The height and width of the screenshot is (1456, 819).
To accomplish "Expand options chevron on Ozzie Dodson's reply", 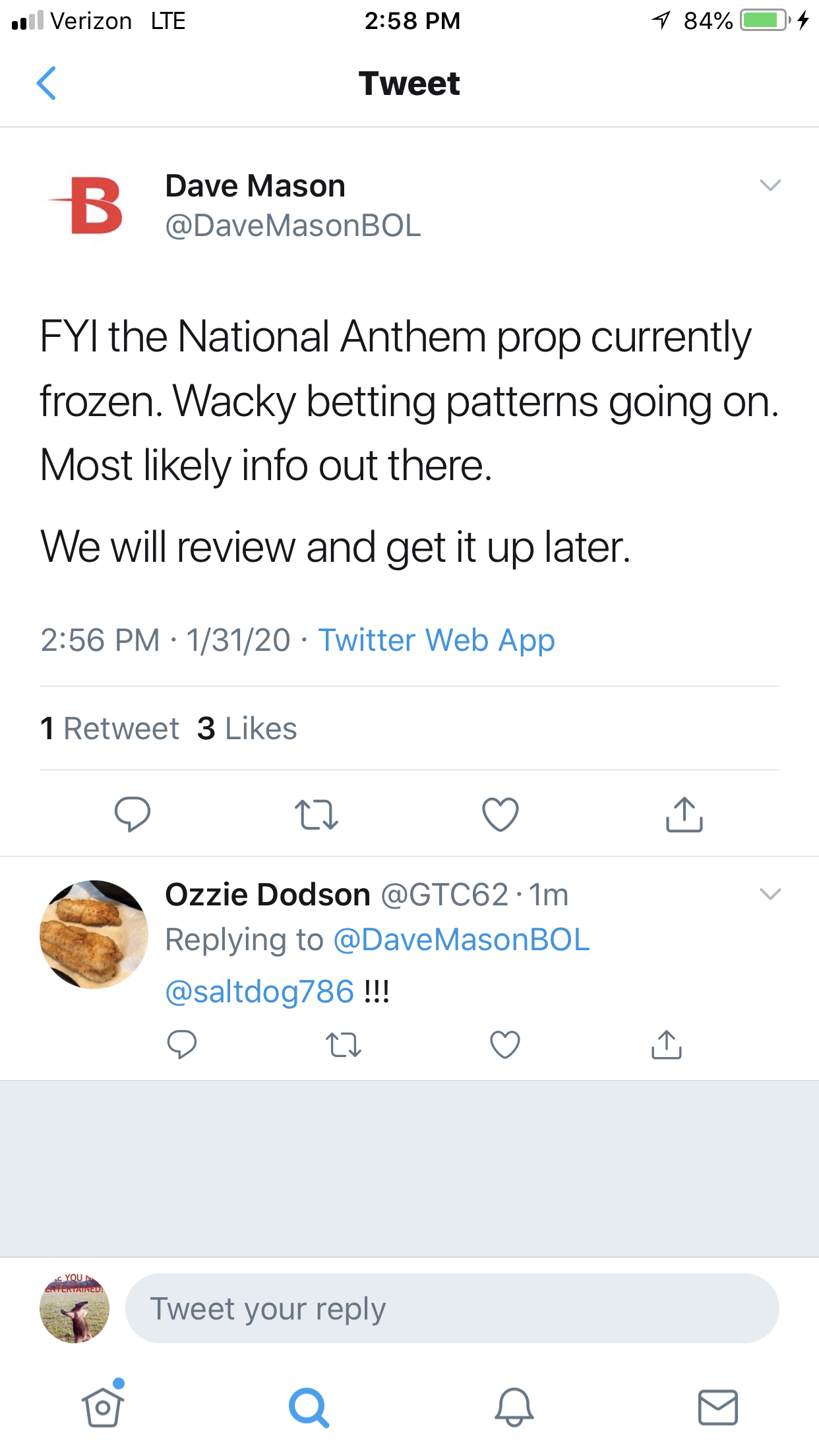I will point(770,894).
